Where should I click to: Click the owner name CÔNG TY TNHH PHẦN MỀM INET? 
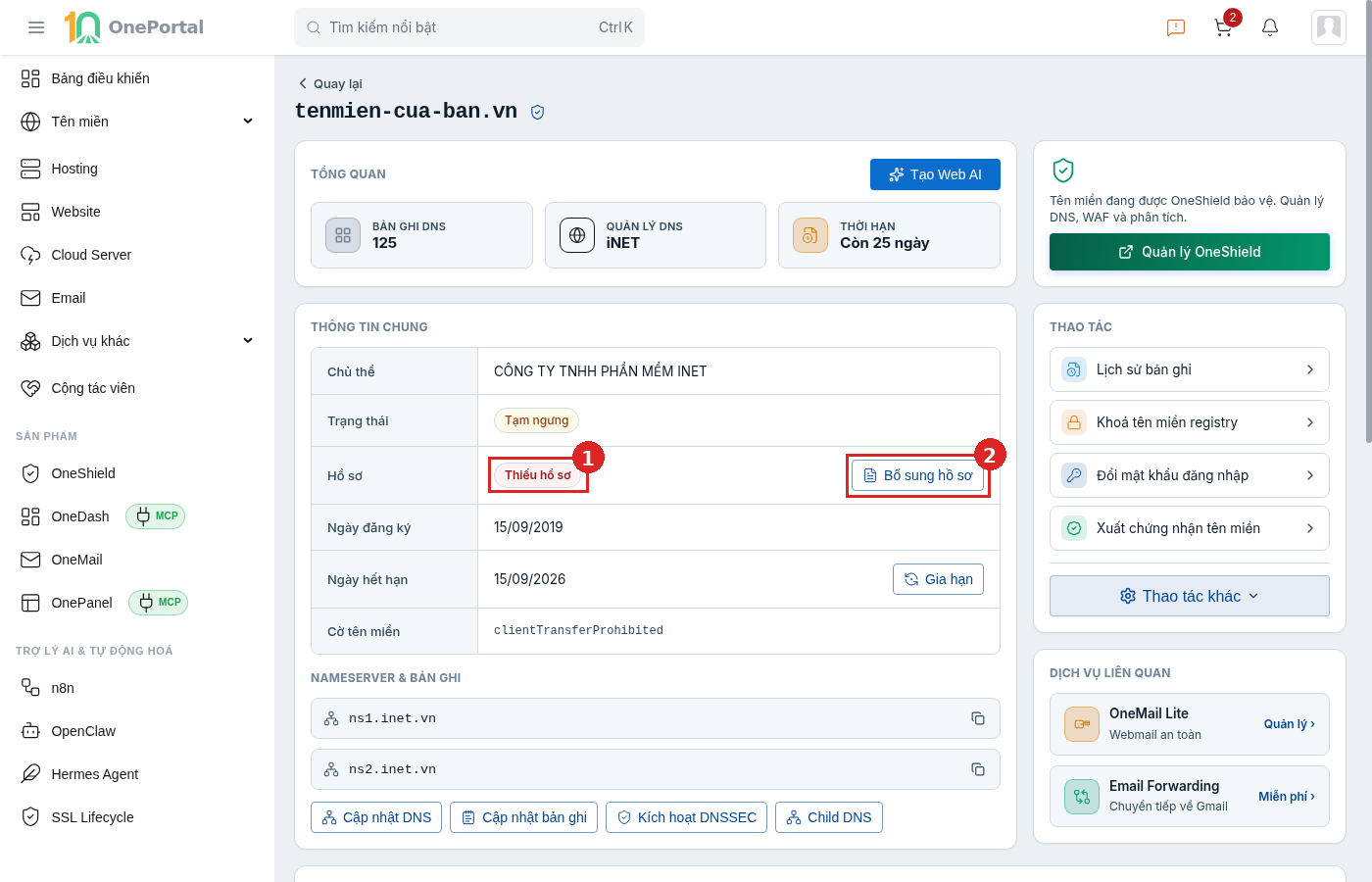point(601,371)
